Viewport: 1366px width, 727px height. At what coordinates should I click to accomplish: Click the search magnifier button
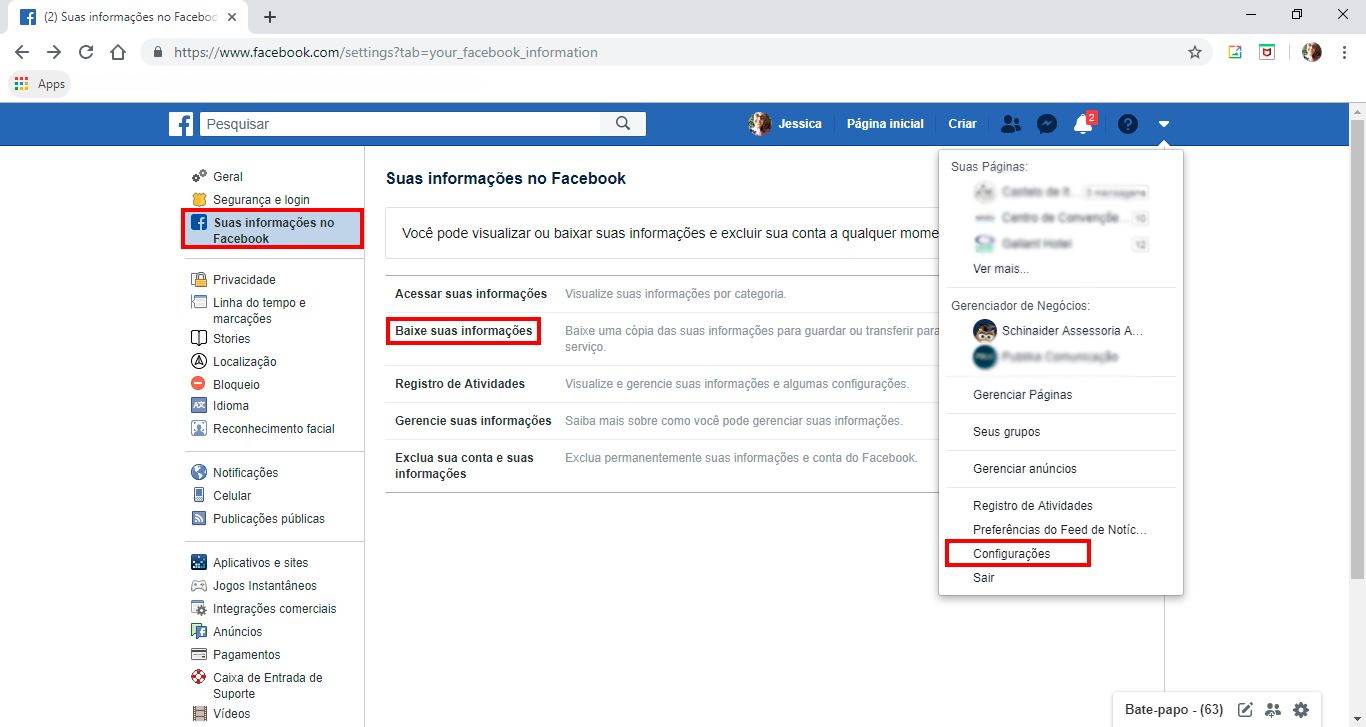coord(623,124)
